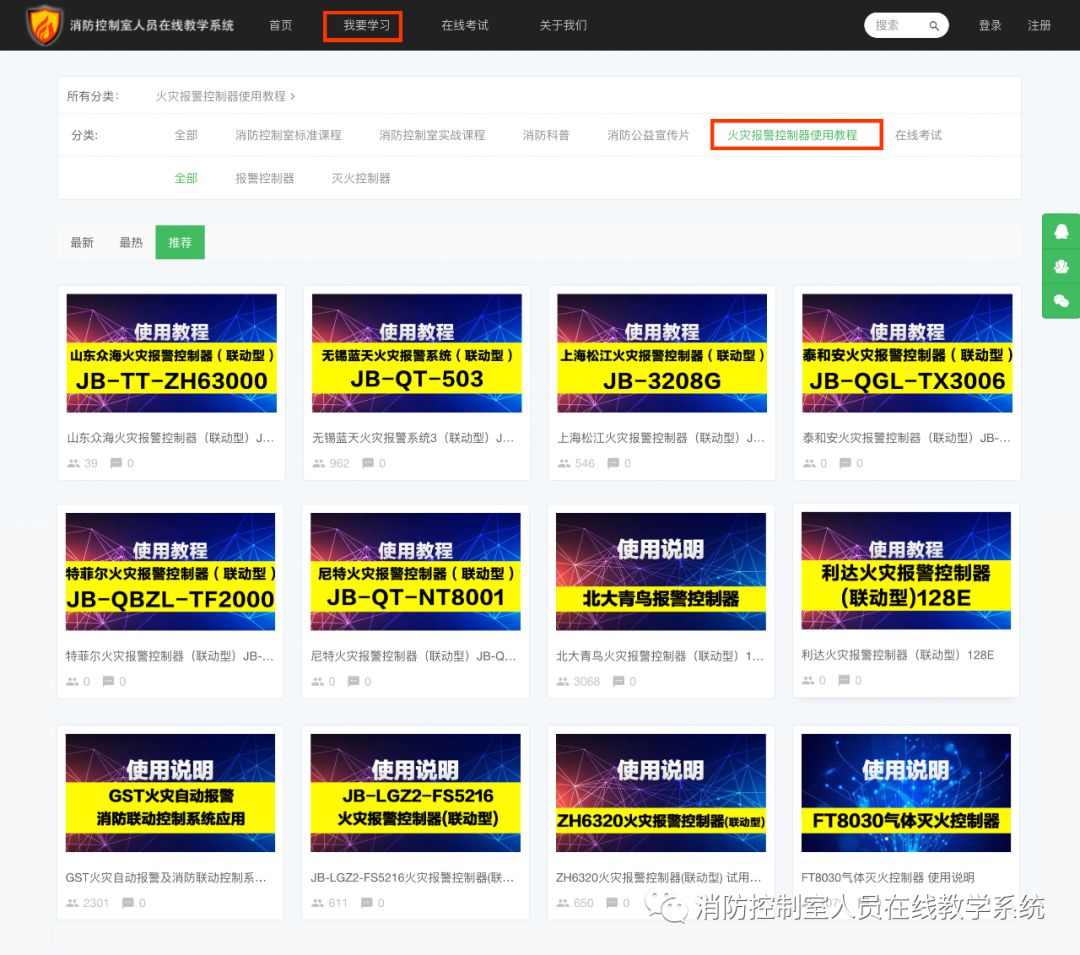
Task: Click the shield logo in header
Action: [x=44, y=25]
